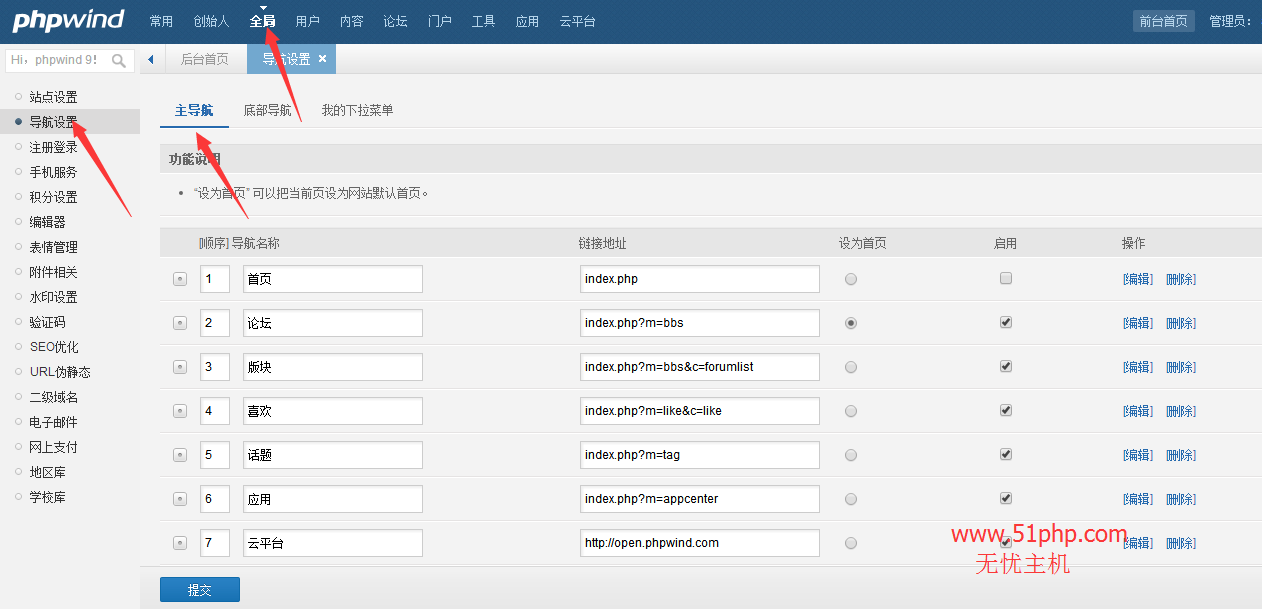The height and width of the screenshot is (609, 1262).
Task: Expand the 论坛 row's small square icon
Action: [x=180, y=323]
